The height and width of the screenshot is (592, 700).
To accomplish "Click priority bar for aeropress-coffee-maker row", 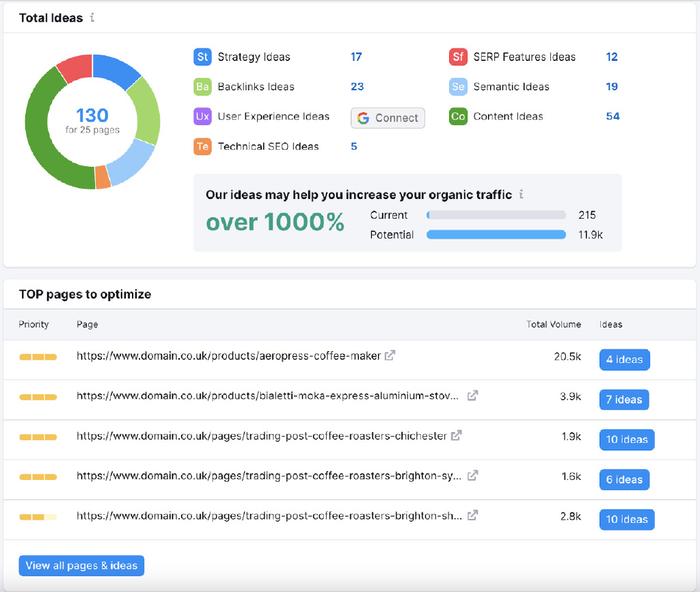I will click(38, 357).
